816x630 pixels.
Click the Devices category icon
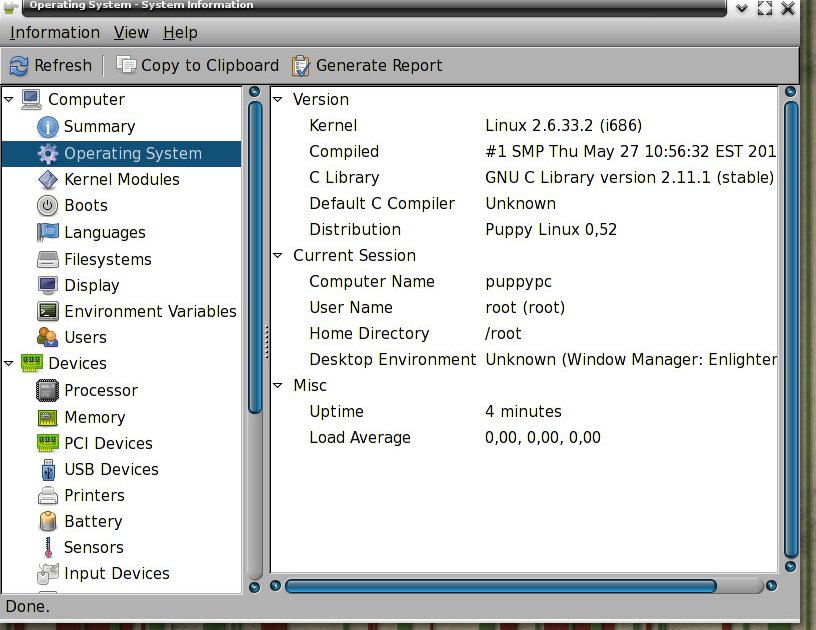(31, 363)
